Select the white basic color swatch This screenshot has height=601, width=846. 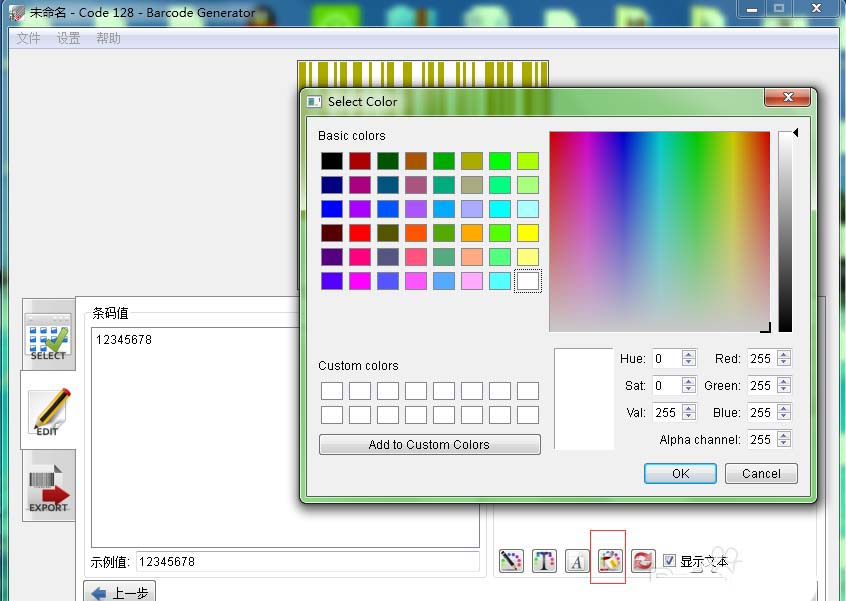(528, 281)
